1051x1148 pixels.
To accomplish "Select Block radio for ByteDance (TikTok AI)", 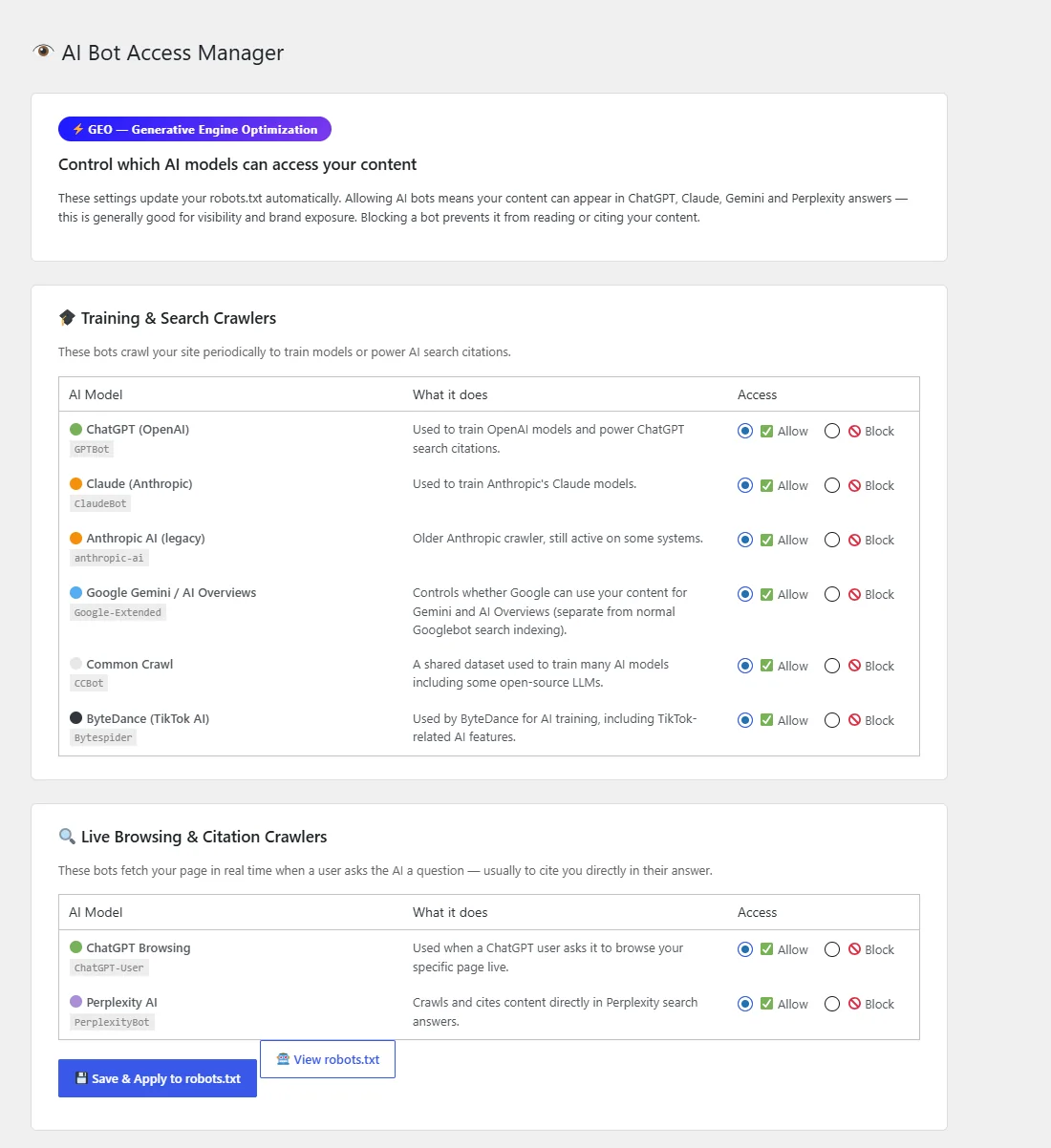I will pos(832,720).
